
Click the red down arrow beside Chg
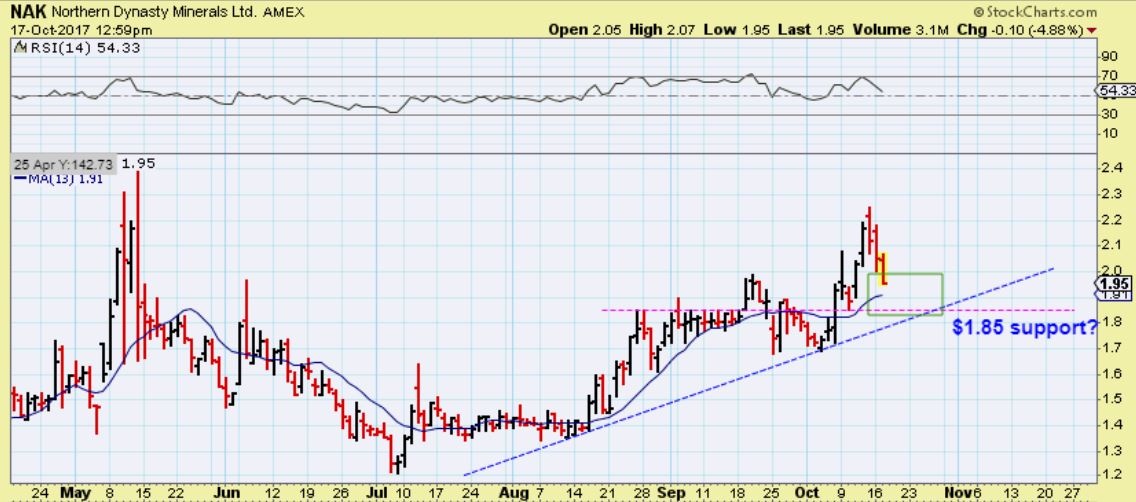coord(1118,30)
